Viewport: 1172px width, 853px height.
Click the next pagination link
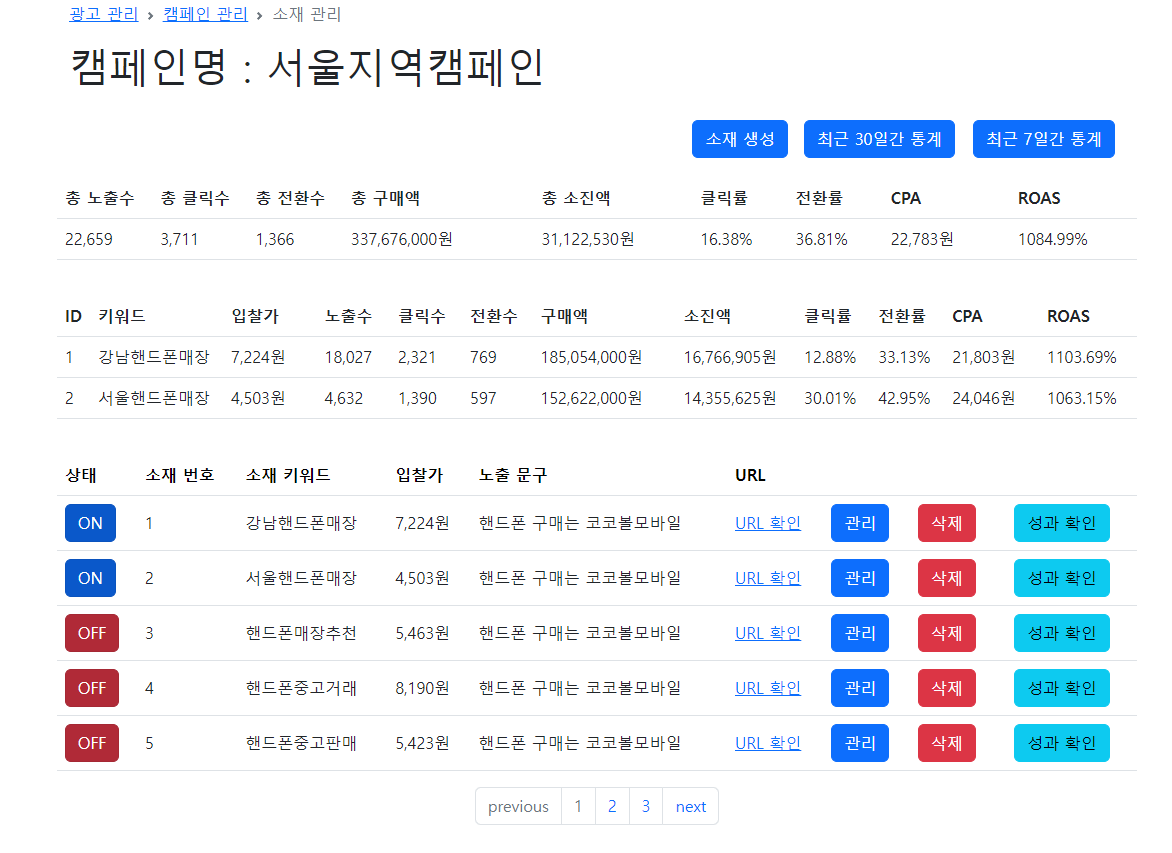[691, 807]
